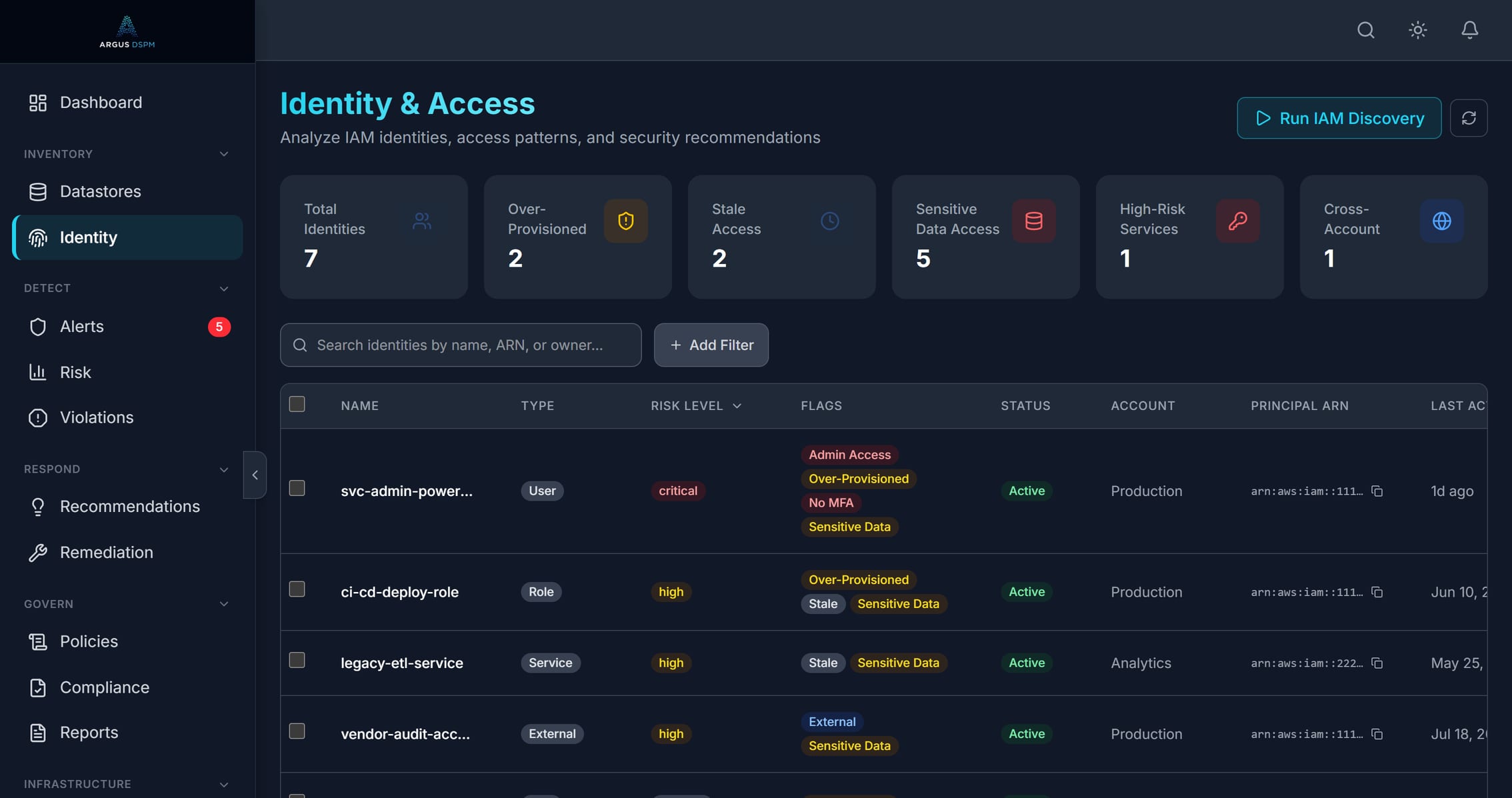Click High-Risk Services key icon

[1237, 221]
